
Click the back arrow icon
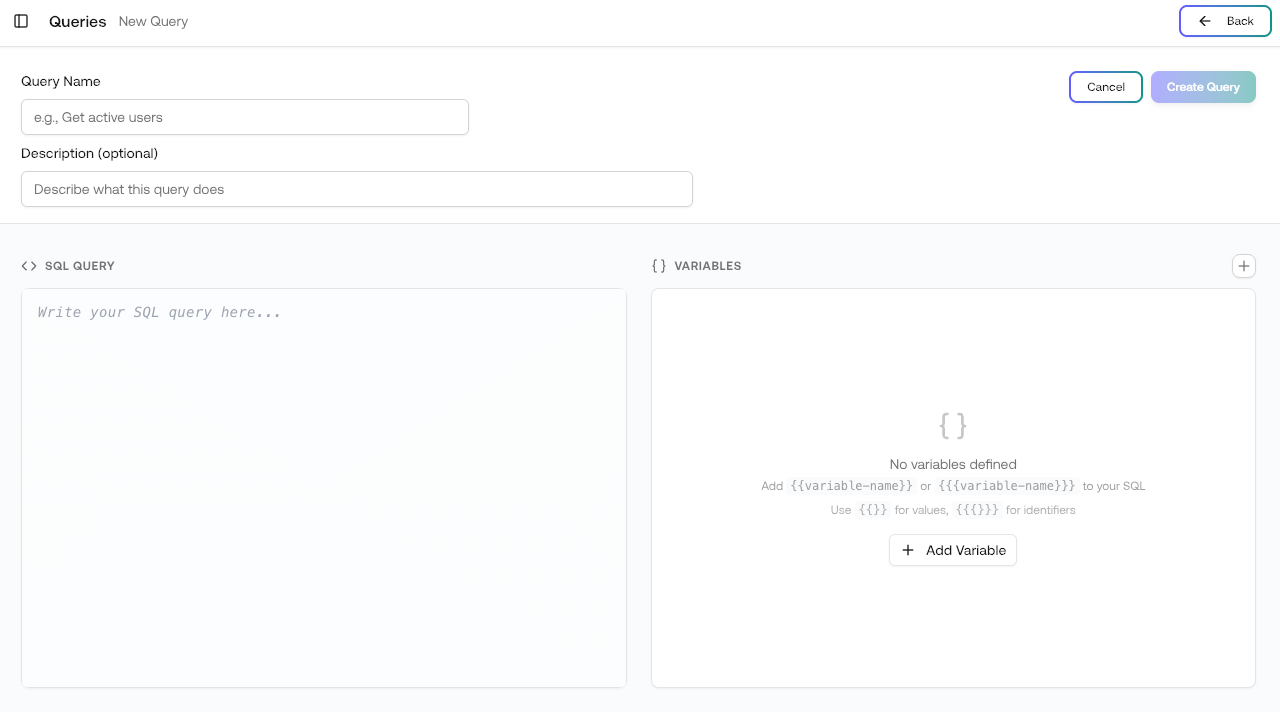tap(1205, 21)
